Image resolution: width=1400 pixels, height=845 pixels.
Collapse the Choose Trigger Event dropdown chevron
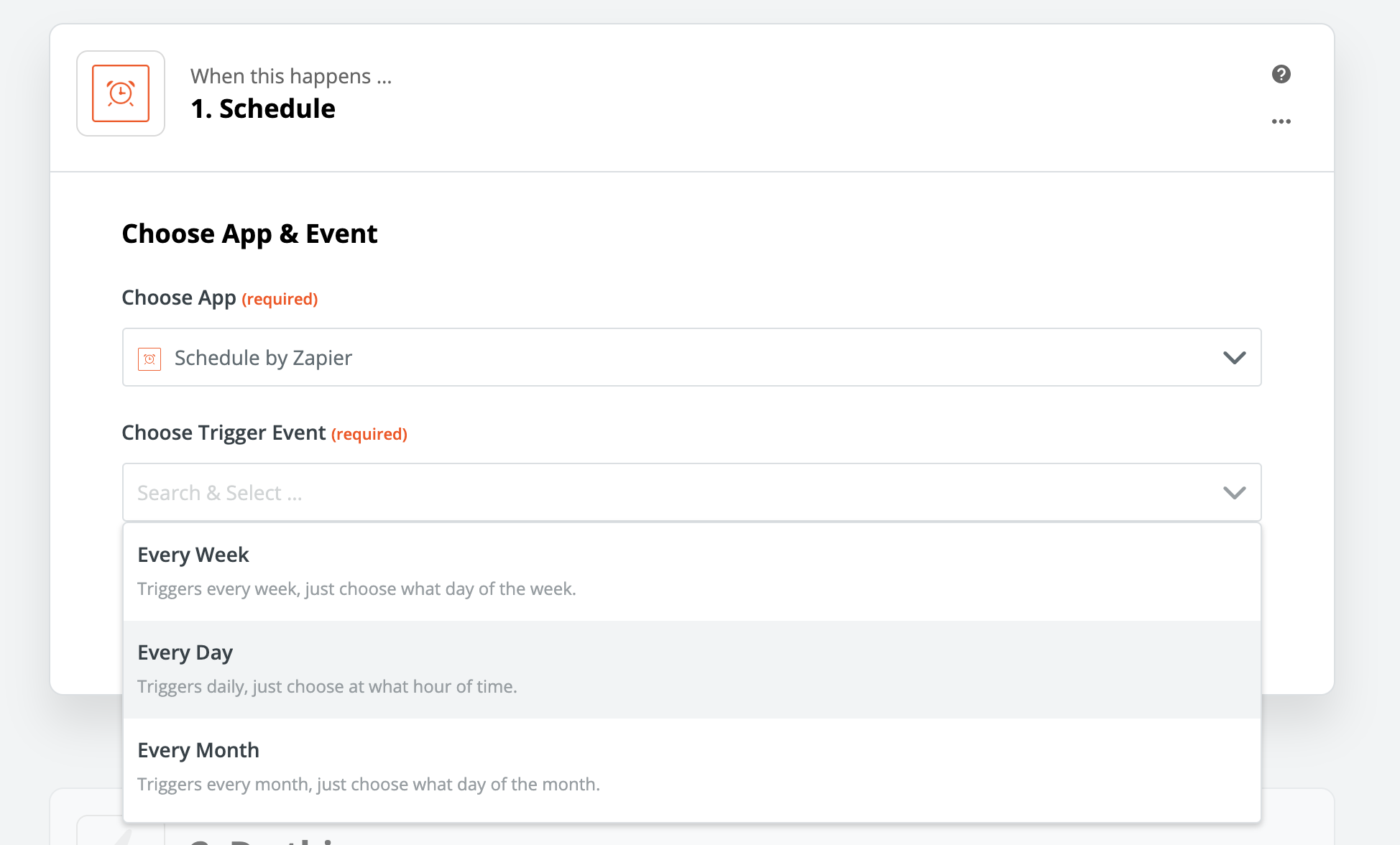pos(1234,493)
